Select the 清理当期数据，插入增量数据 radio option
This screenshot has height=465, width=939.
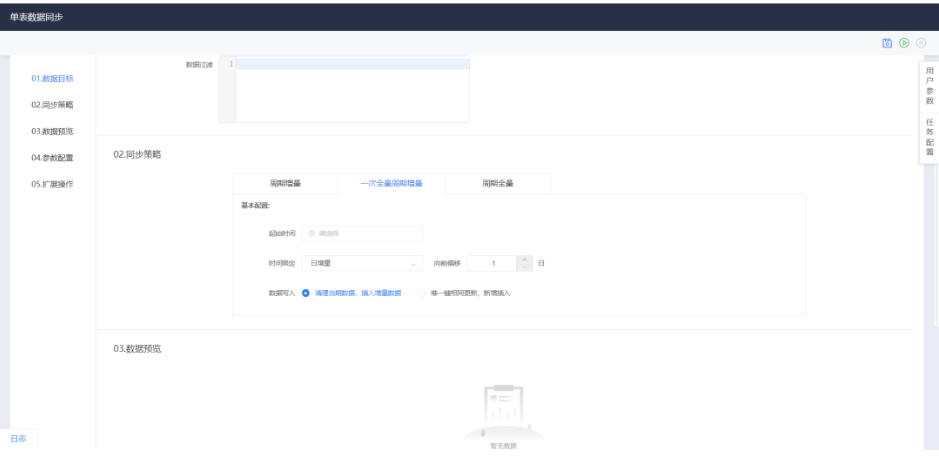pos(306,293)
